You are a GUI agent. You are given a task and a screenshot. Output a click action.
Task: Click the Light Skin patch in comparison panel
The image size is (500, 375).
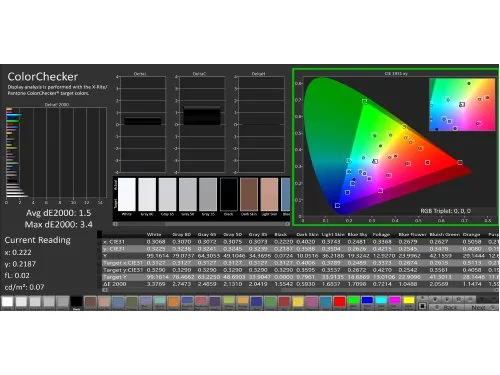(269, 194)
